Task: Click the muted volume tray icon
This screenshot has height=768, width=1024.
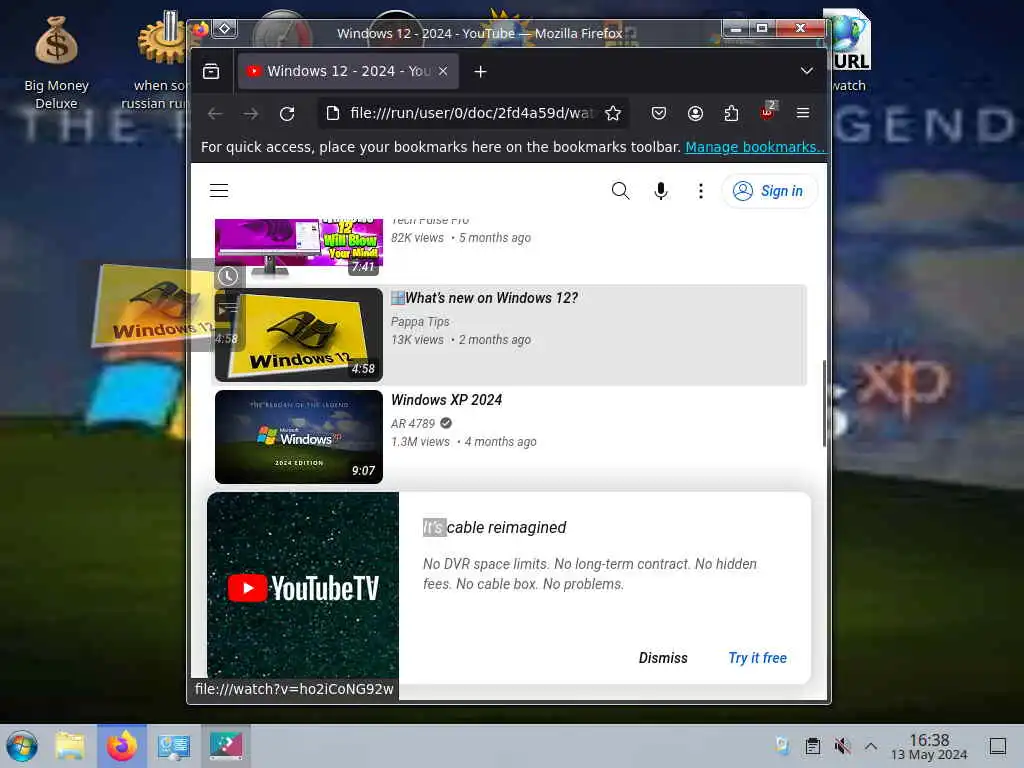Action: (842, 746)
